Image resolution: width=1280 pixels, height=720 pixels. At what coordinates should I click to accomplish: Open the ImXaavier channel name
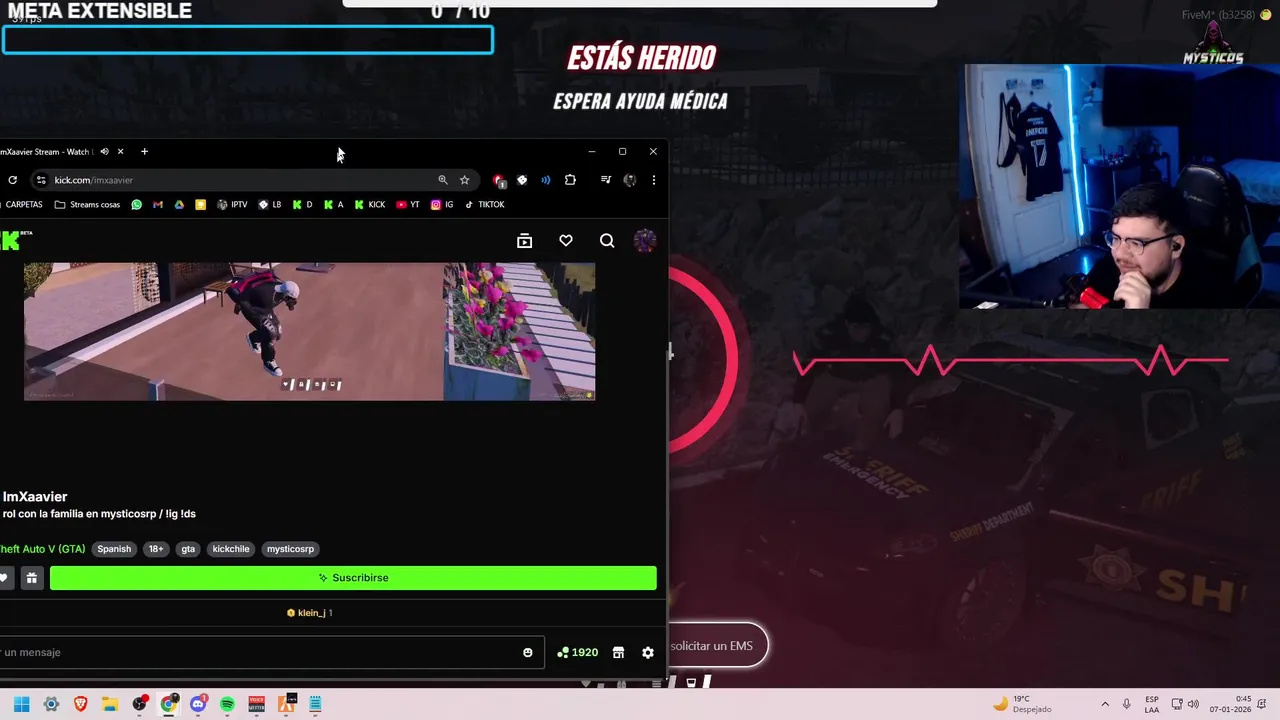(35, 497)
